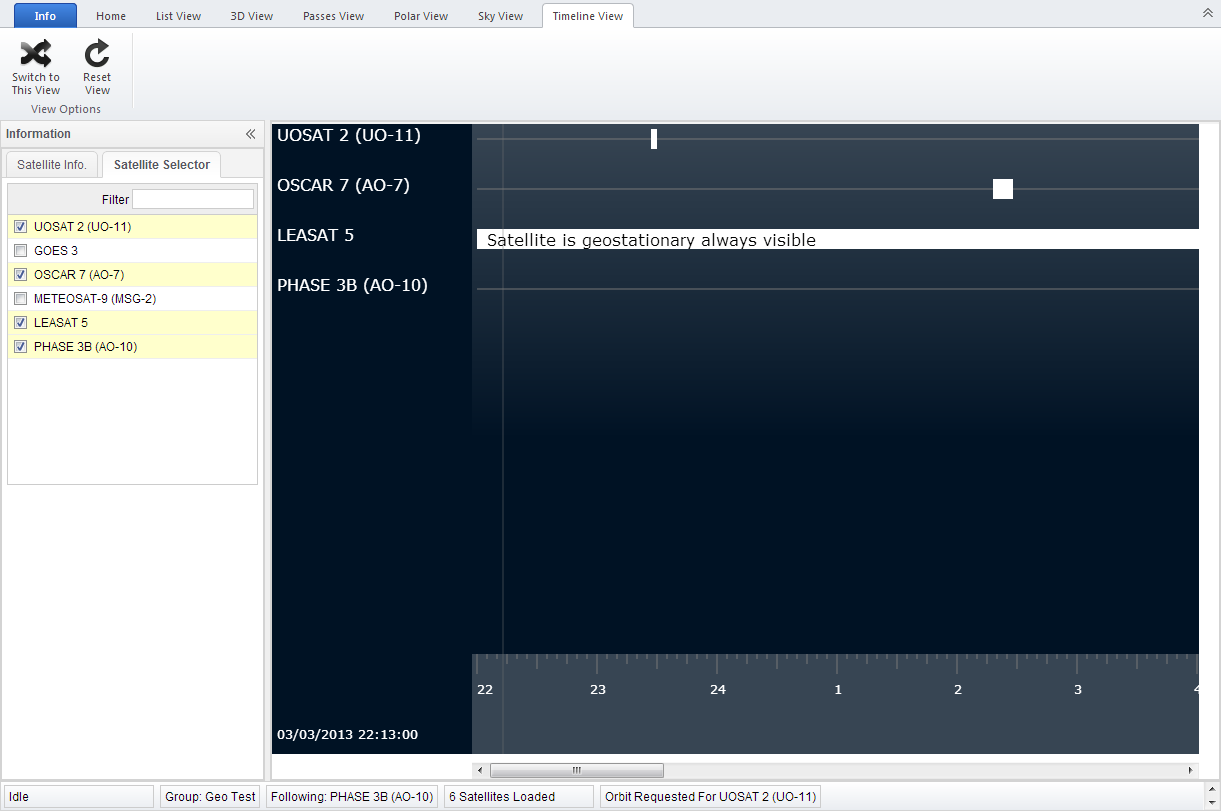Click the Orbit Requested For UOSAT 2 status entry
Screen dimensions: 1221x811
tap(710, 797)
